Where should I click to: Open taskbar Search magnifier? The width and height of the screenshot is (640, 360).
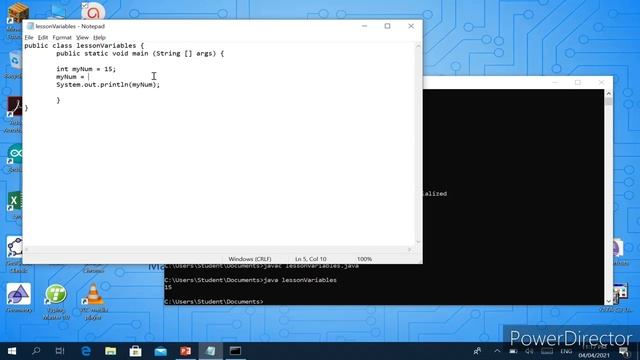click(x=36, y=351)
